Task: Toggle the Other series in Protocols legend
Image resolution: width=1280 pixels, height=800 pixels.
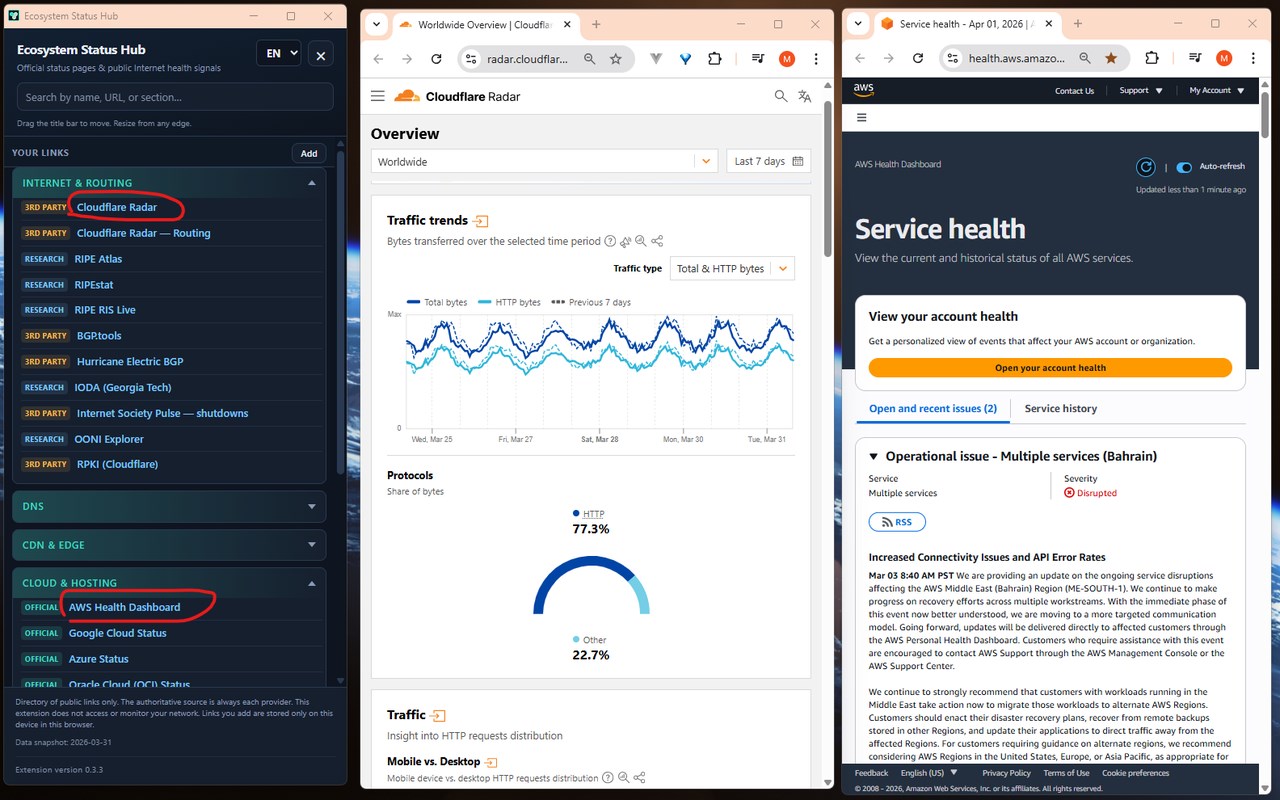Action: pos(590,640)
